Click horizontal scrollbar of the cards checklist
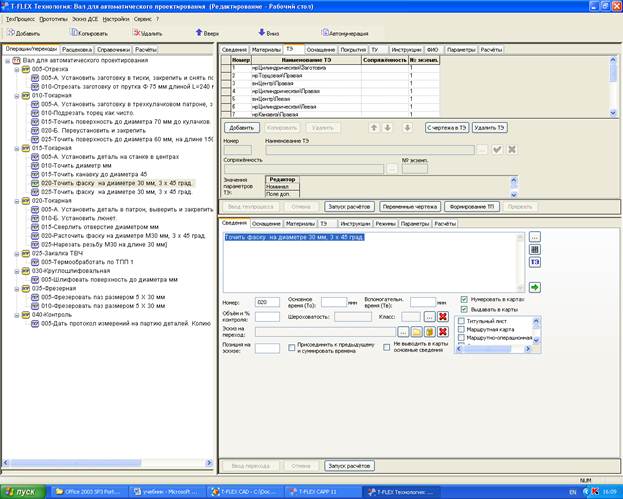Viewport: 623px width, 499px height. coord(494,349)
